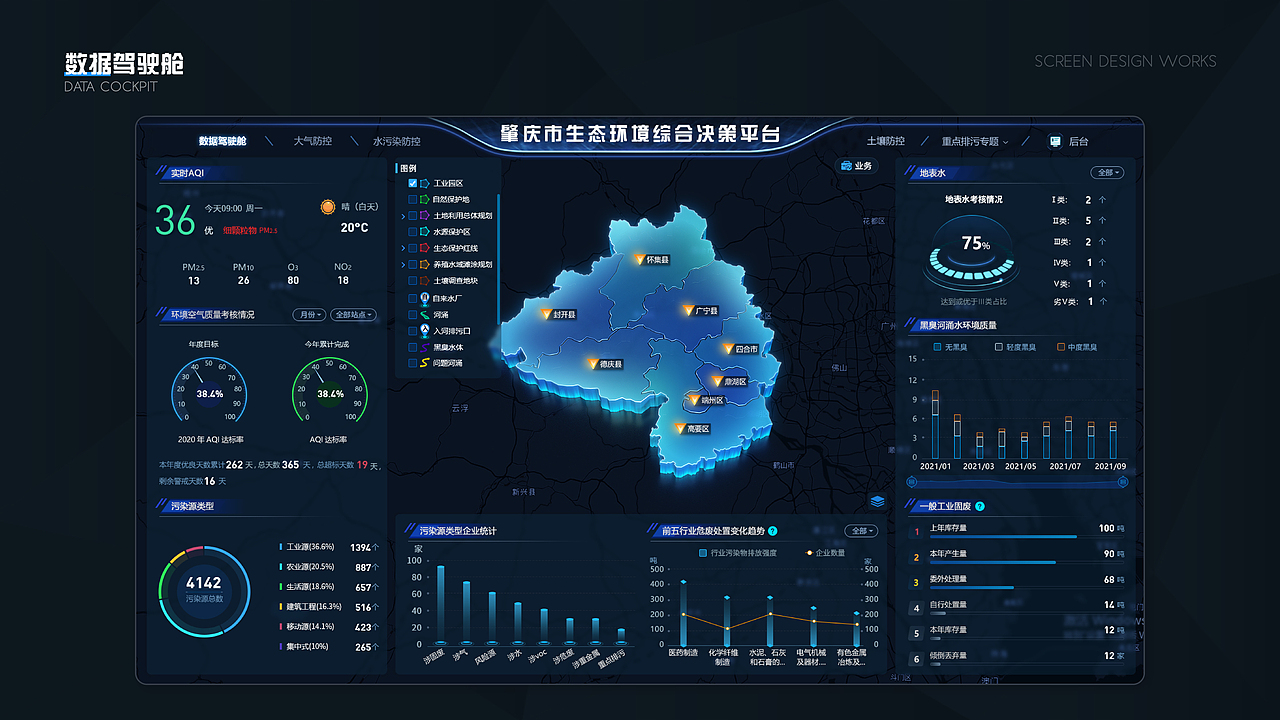1280x720 pixels.
Task: Switch to 大气防控 tab
Action: tap(312, 141)
